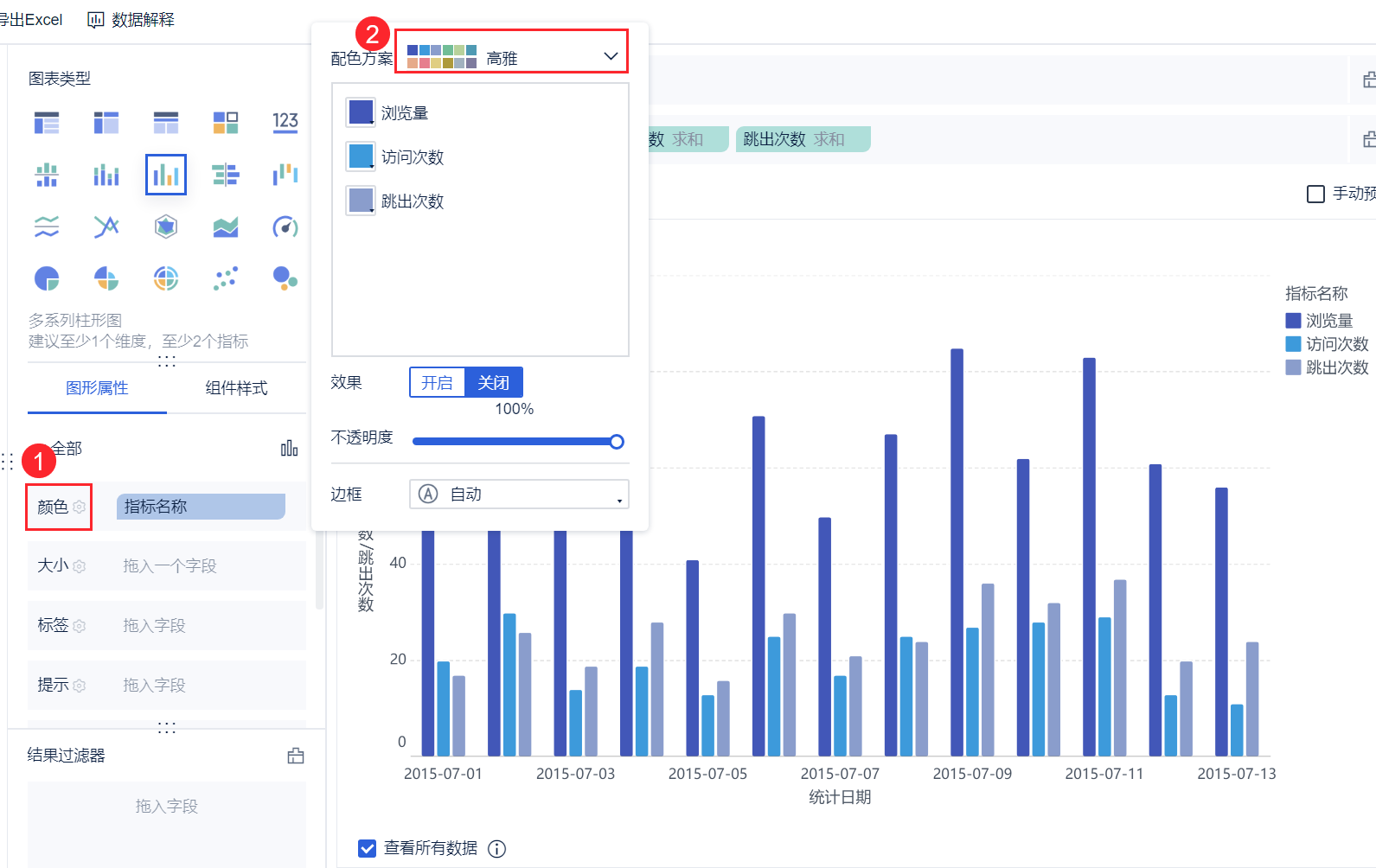Switch to the 图形属性 tab

coord(97,388)
